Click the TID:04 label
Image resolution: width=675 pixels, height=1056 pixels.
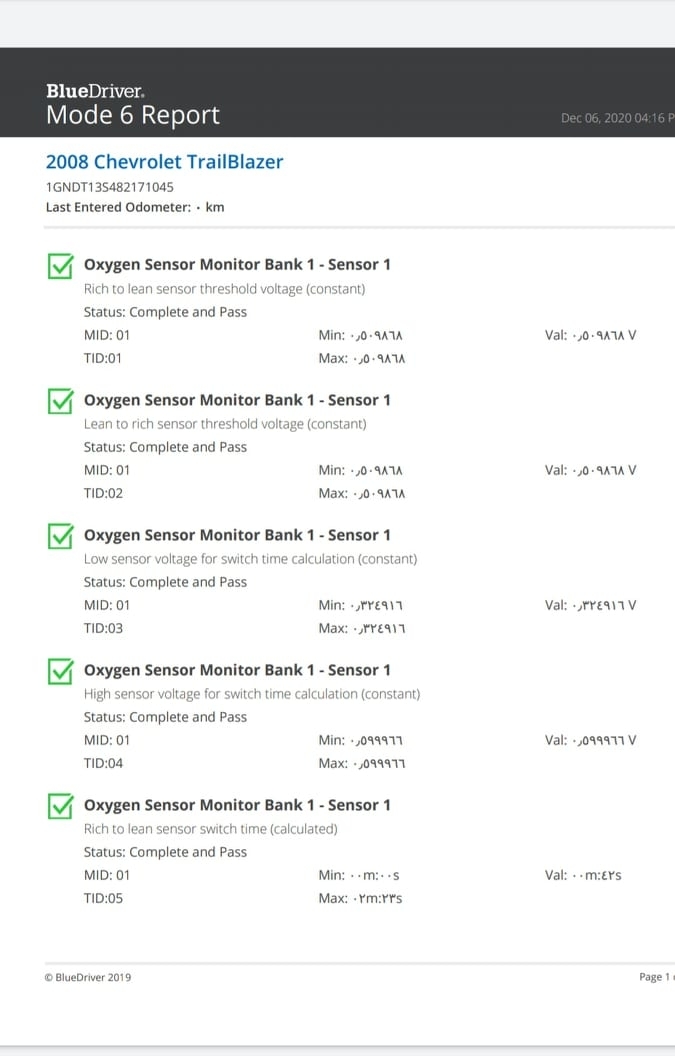(103, 763)
